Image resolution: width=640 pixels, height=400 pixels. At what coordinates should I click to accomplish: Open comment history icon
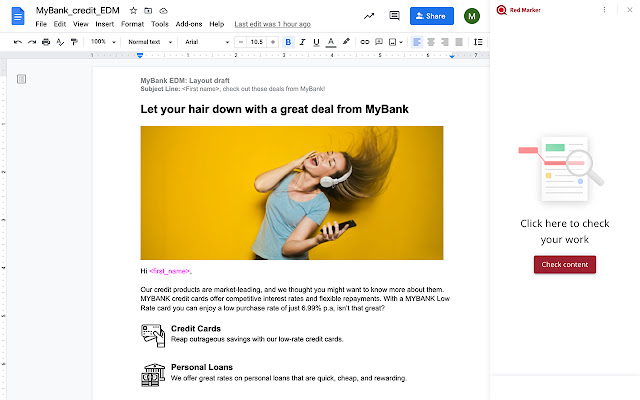click(394, 16)
